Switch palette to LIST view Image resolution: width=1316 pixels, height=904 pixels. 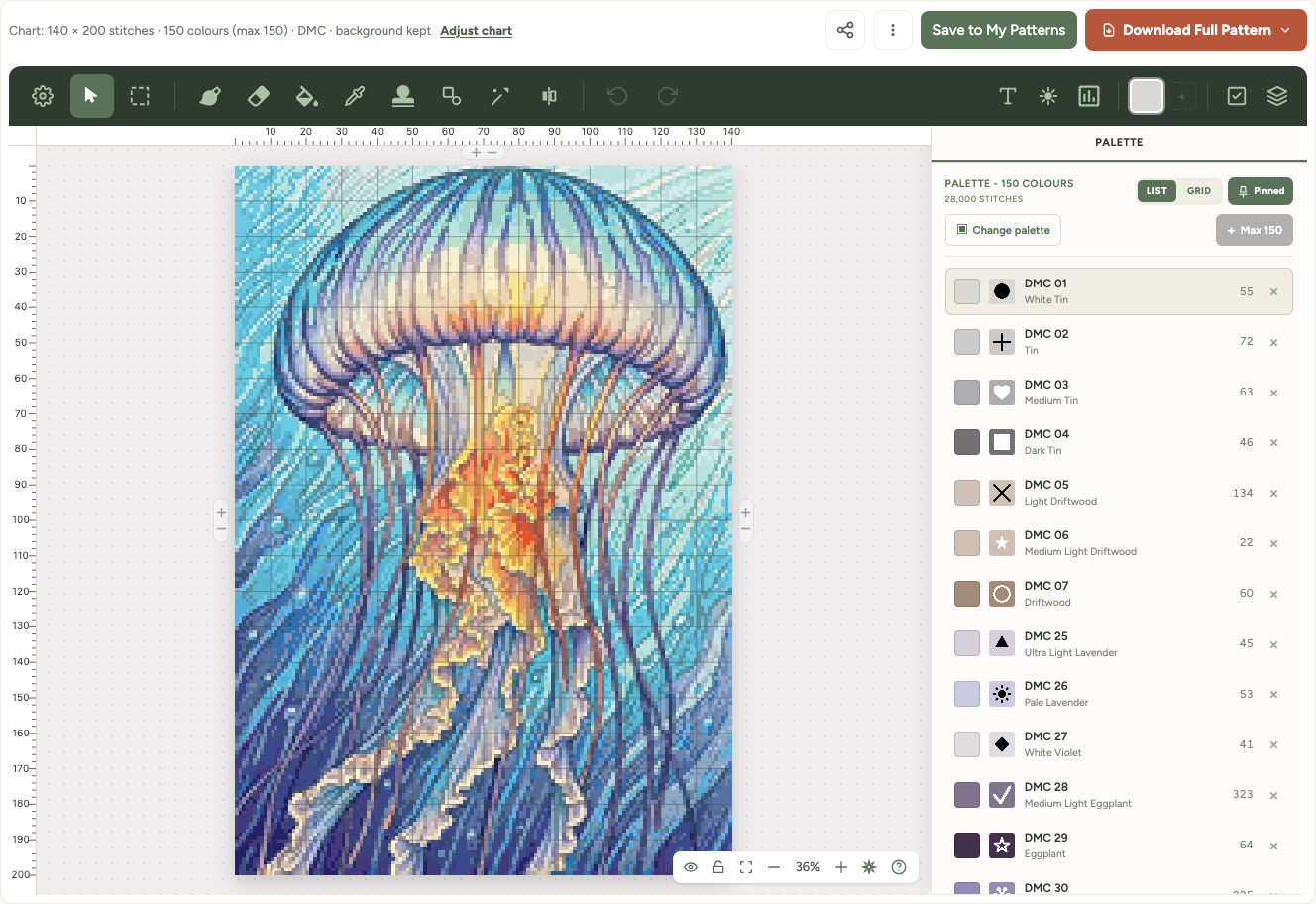[1156, 191]
